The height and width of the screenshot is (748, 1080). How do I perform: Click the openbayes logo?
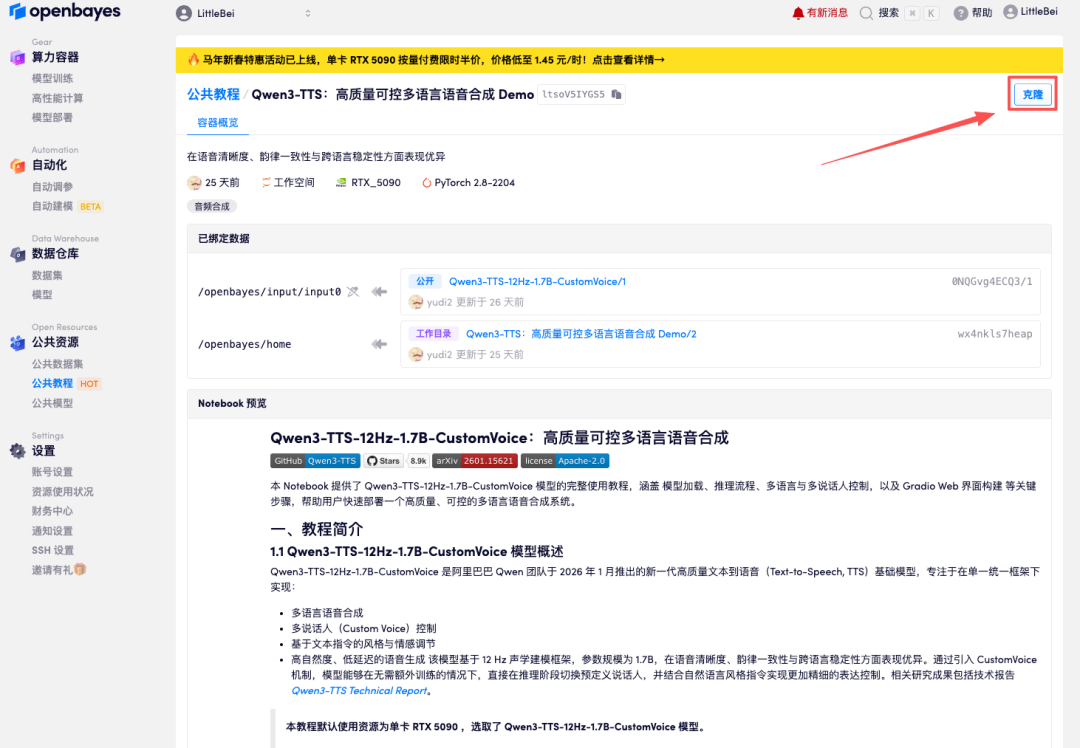tap(65, 12)
